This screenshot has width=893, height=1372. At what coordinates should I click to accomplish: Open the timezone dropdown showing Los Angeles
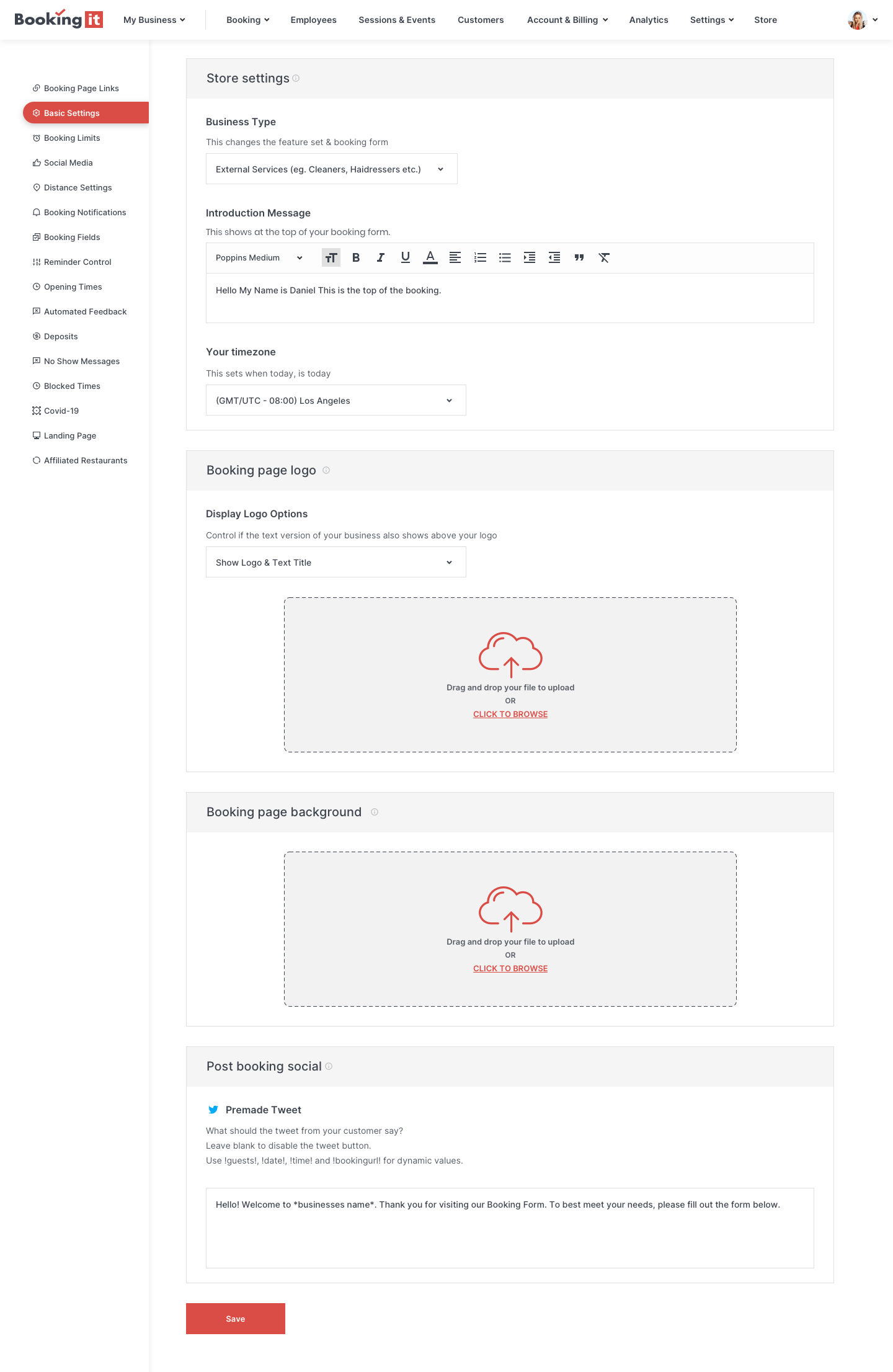tap(336, 400)
